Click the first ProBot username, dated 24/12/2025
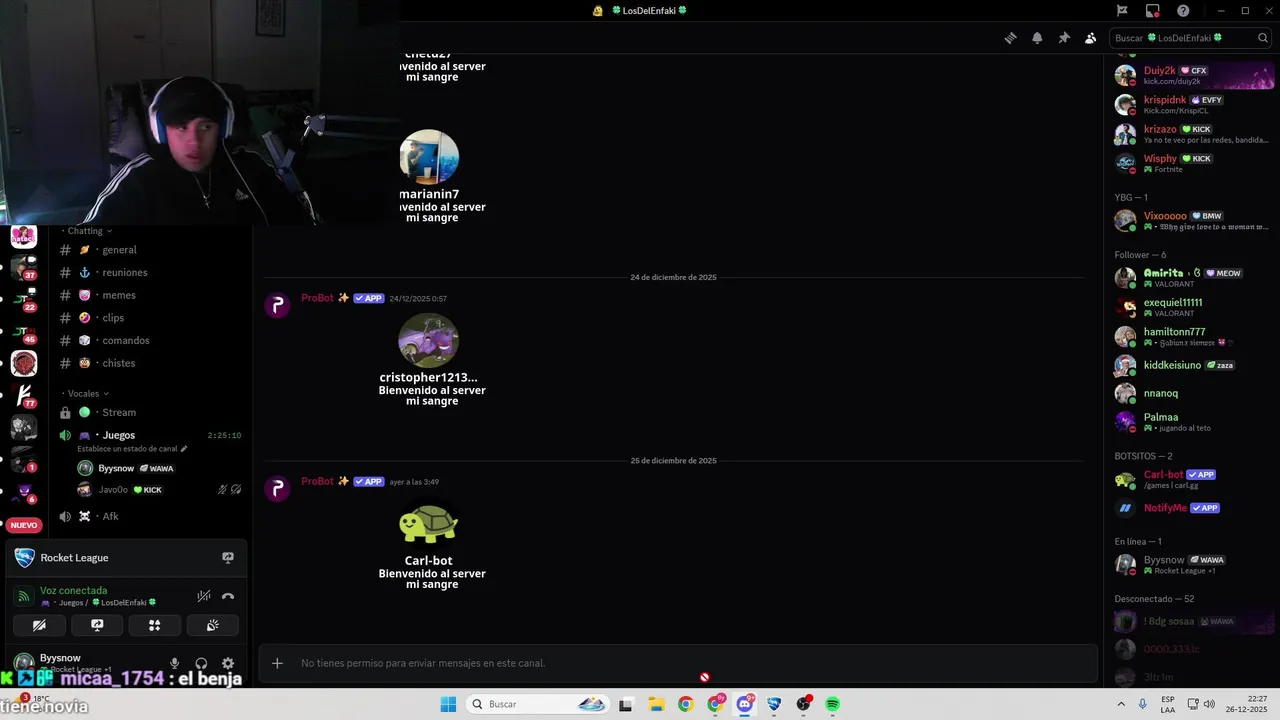 (318, 298)
